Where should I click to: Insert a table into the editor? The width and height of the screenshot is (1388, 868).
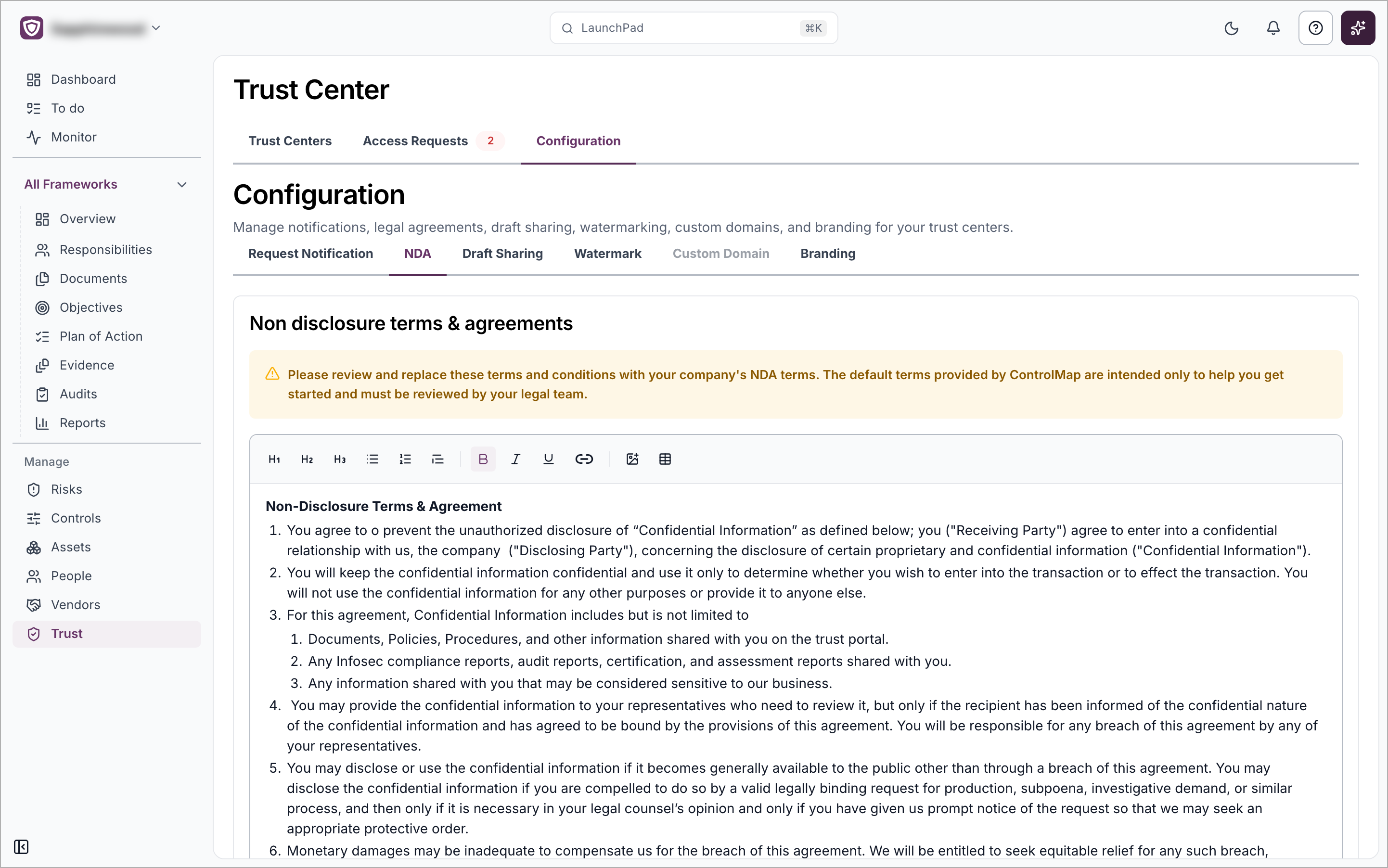click(x=665, y=459)
